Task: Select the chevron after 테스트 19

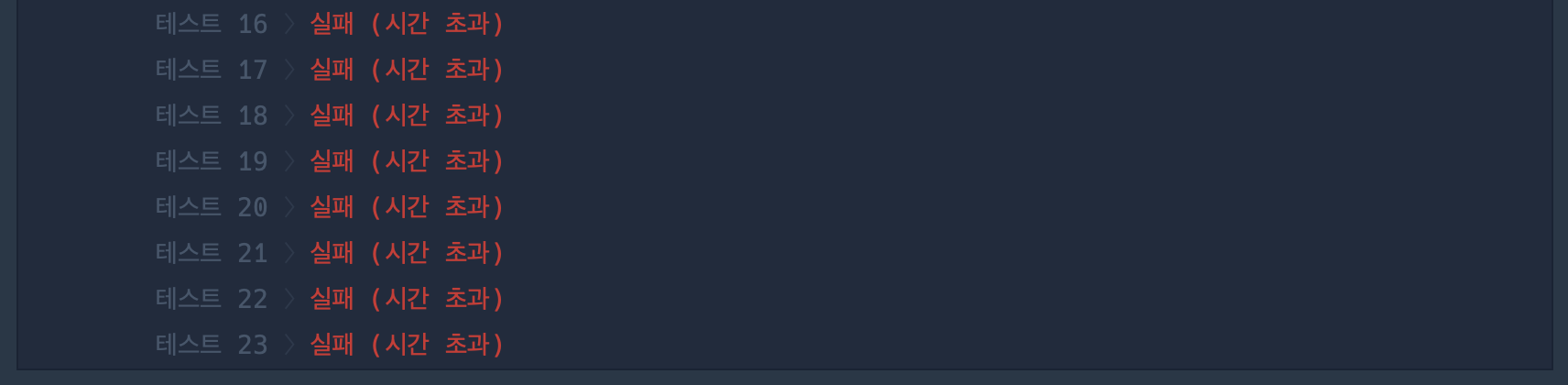Action: point(289,161)
